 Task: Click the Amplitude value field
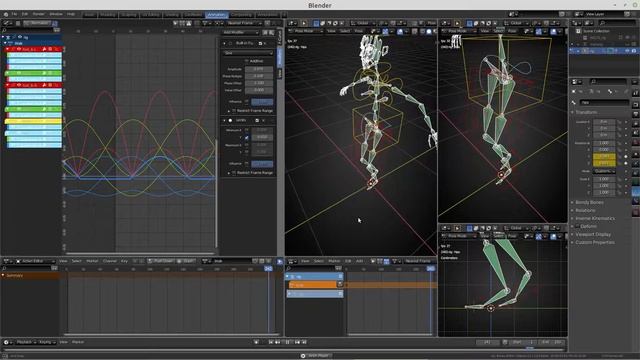pyautogui.click(x=259, y=69)
